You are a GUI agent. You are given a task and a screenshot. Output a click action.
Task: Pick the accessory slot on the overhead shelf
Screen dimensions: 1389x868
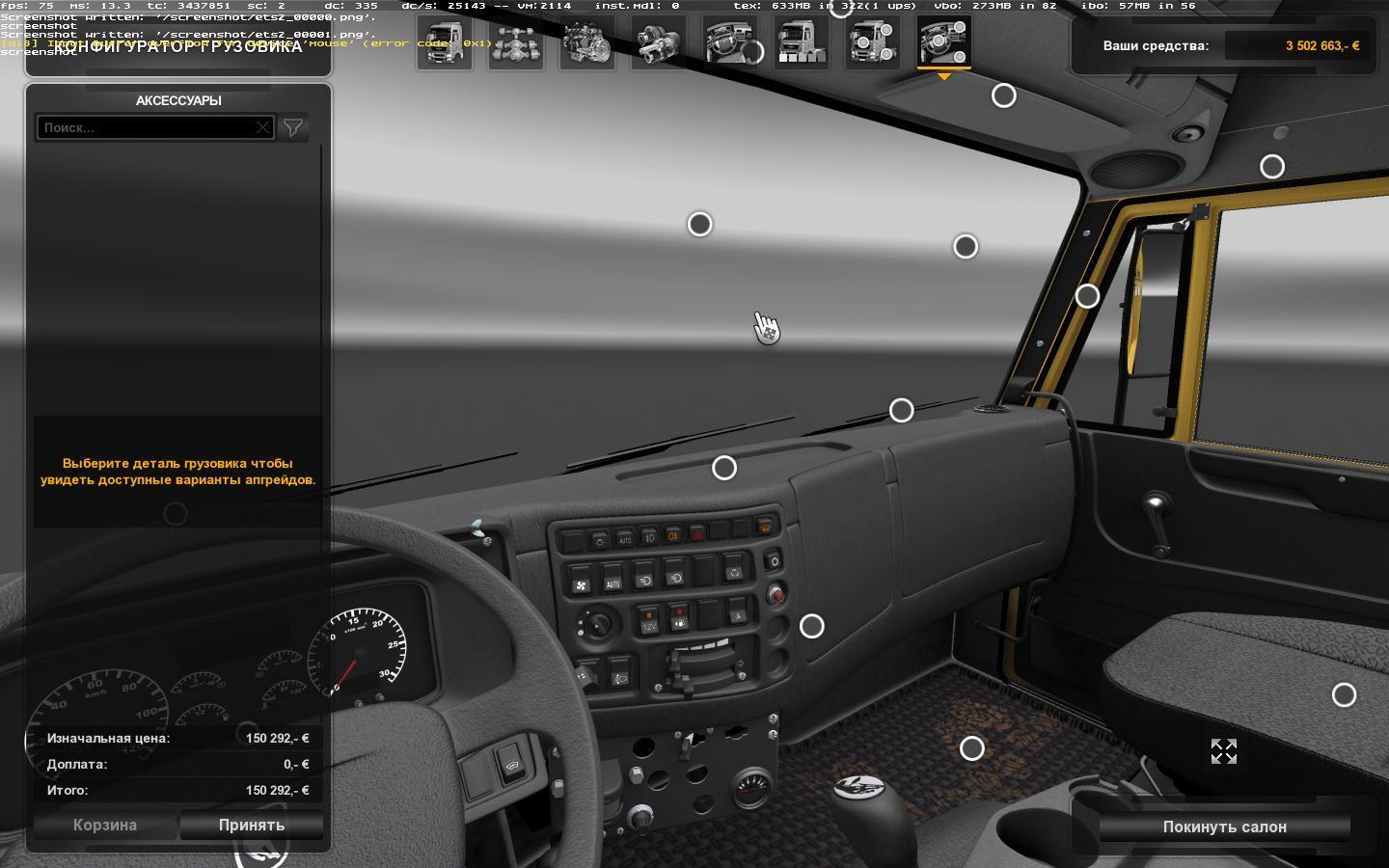pyautogui.click(x=1004, y=95)
